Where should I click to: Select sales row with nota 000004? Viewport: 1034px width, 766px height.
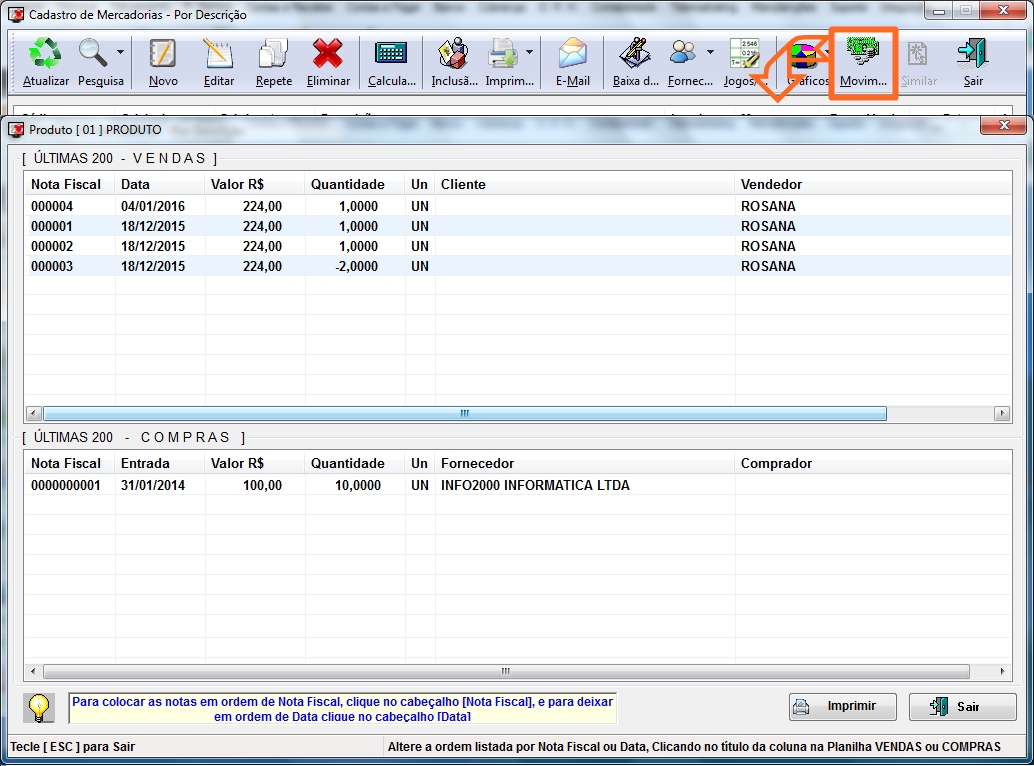[x=52, y=206]
